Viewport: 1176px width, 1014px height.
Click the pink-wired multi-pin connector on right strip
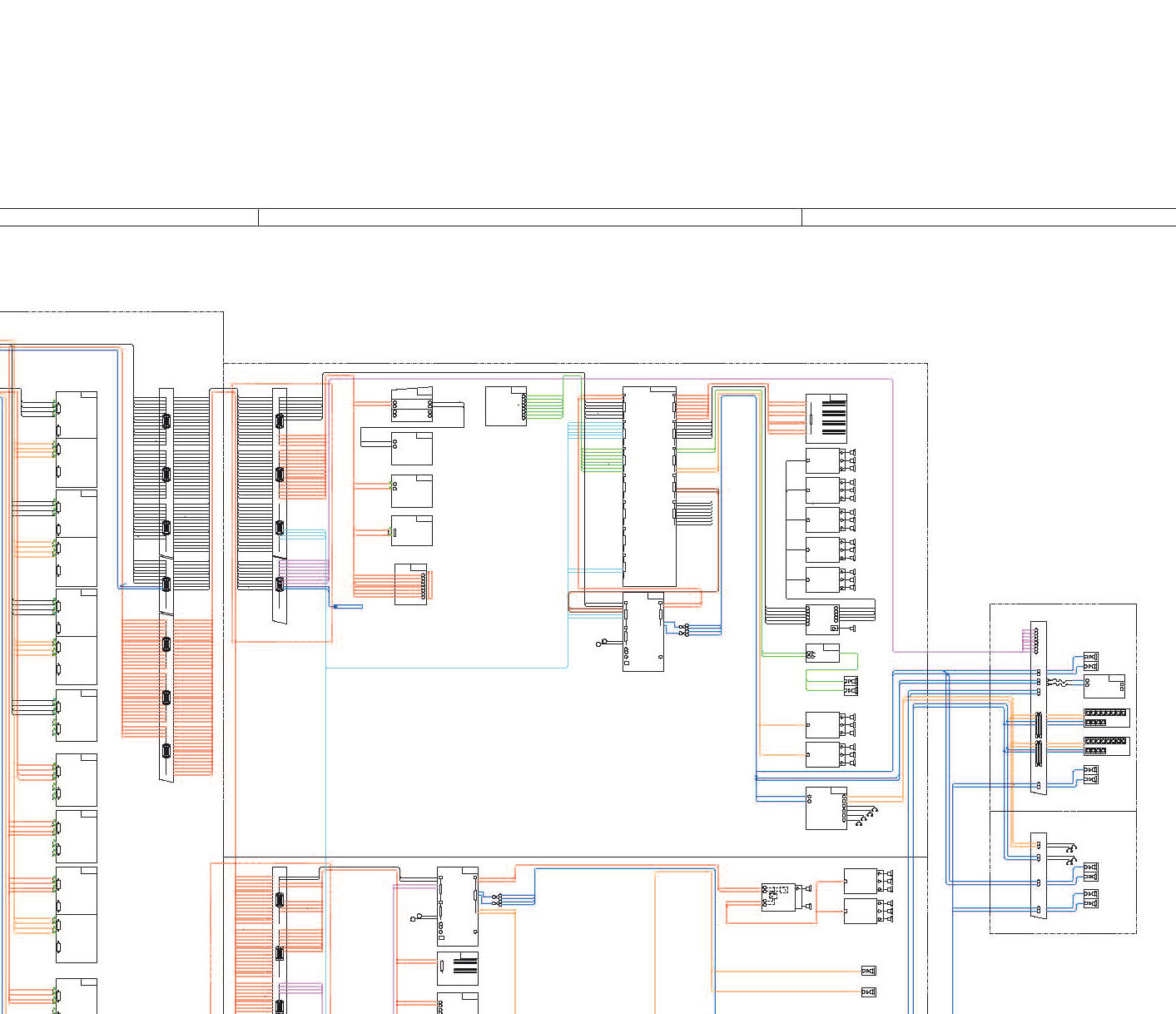1035,639
